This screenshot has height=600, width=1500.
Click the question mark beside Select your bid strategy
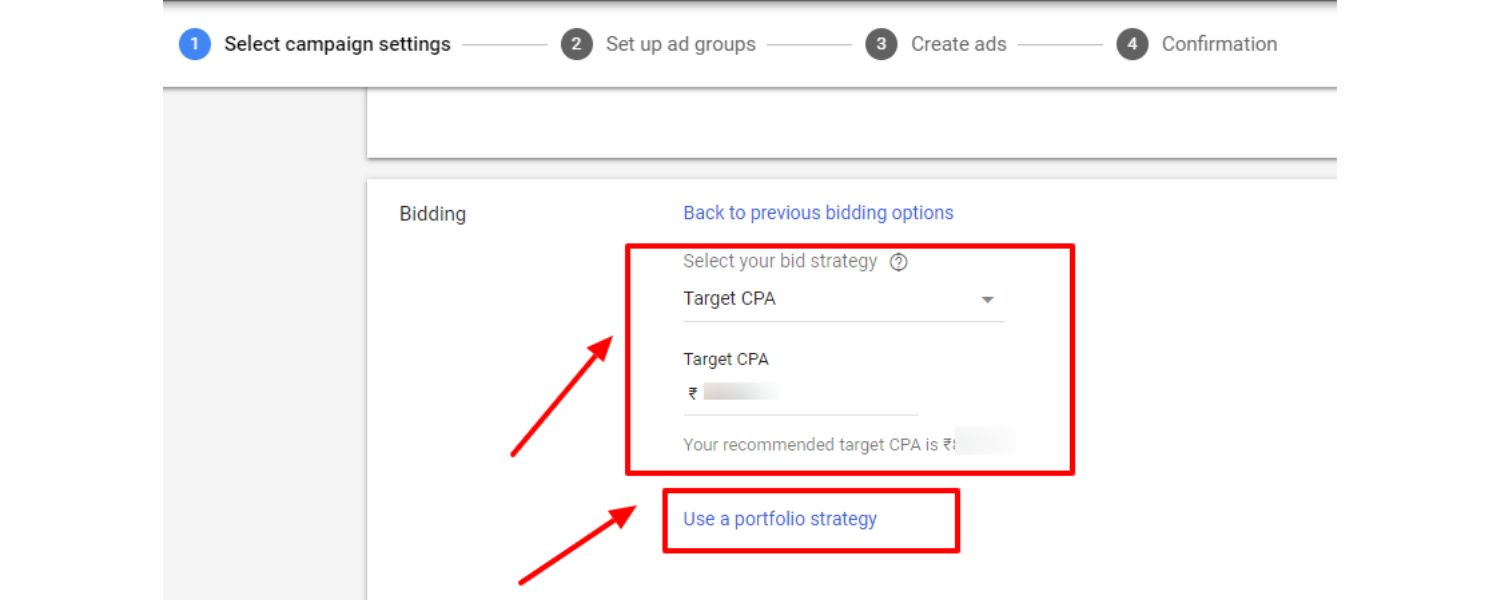(898, 261)
